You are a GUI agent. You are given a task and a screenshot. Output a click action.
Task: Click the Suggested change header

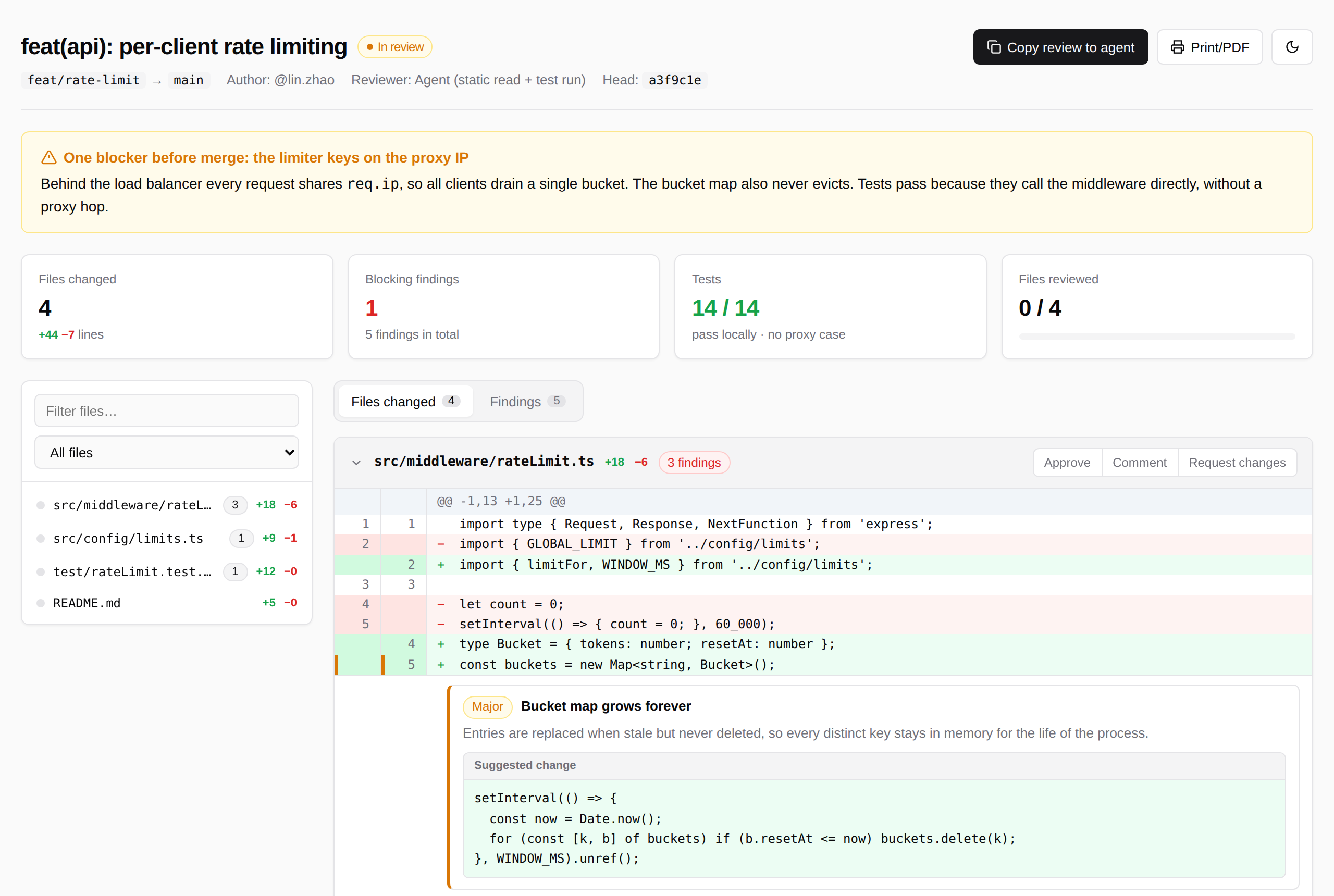click(873, 765)
